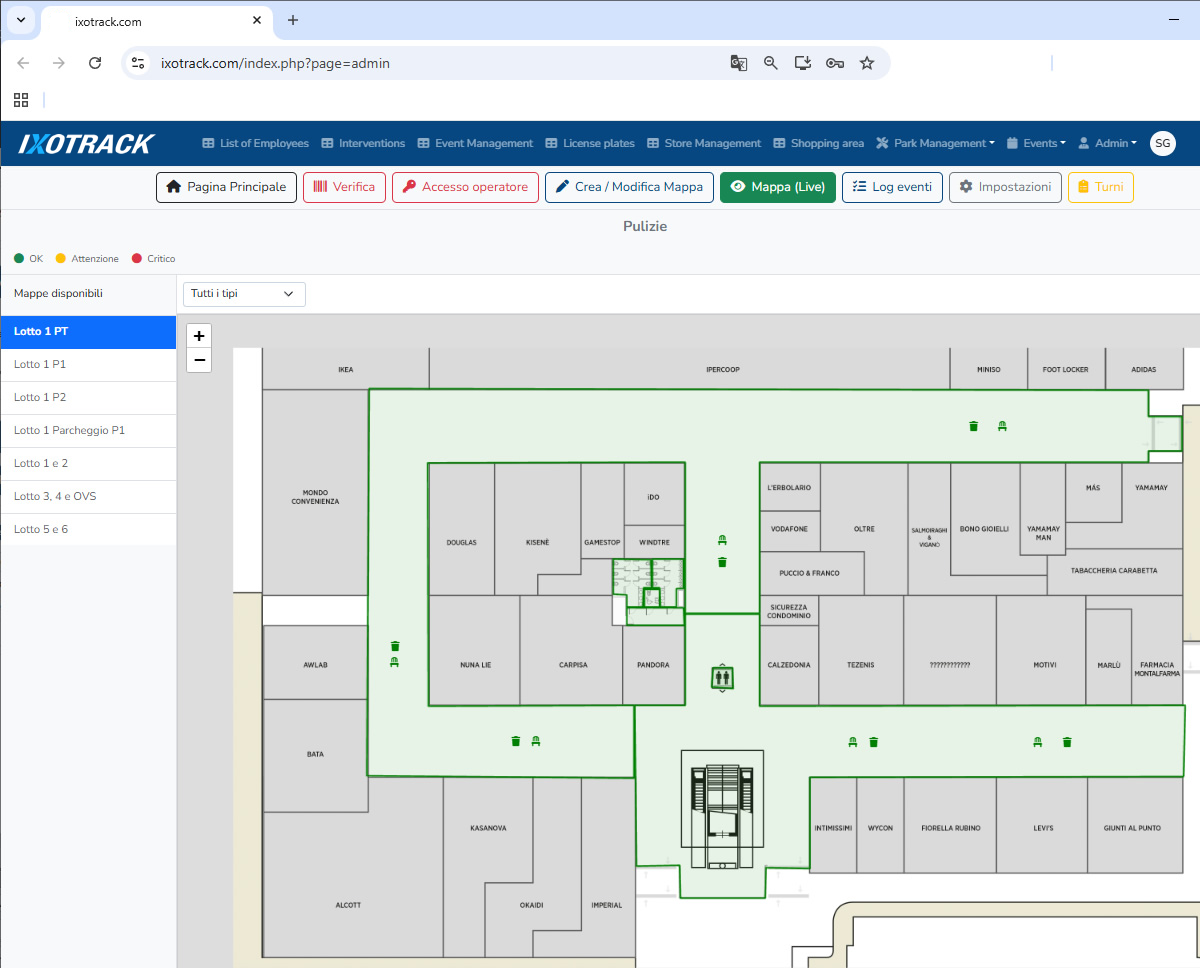Image resolution: width=1200 pixels, height=968 pixels.
Task: Click the SICUREZZA CONDOMINIO label
Action: pyautogui.click(x=789, y=612)
